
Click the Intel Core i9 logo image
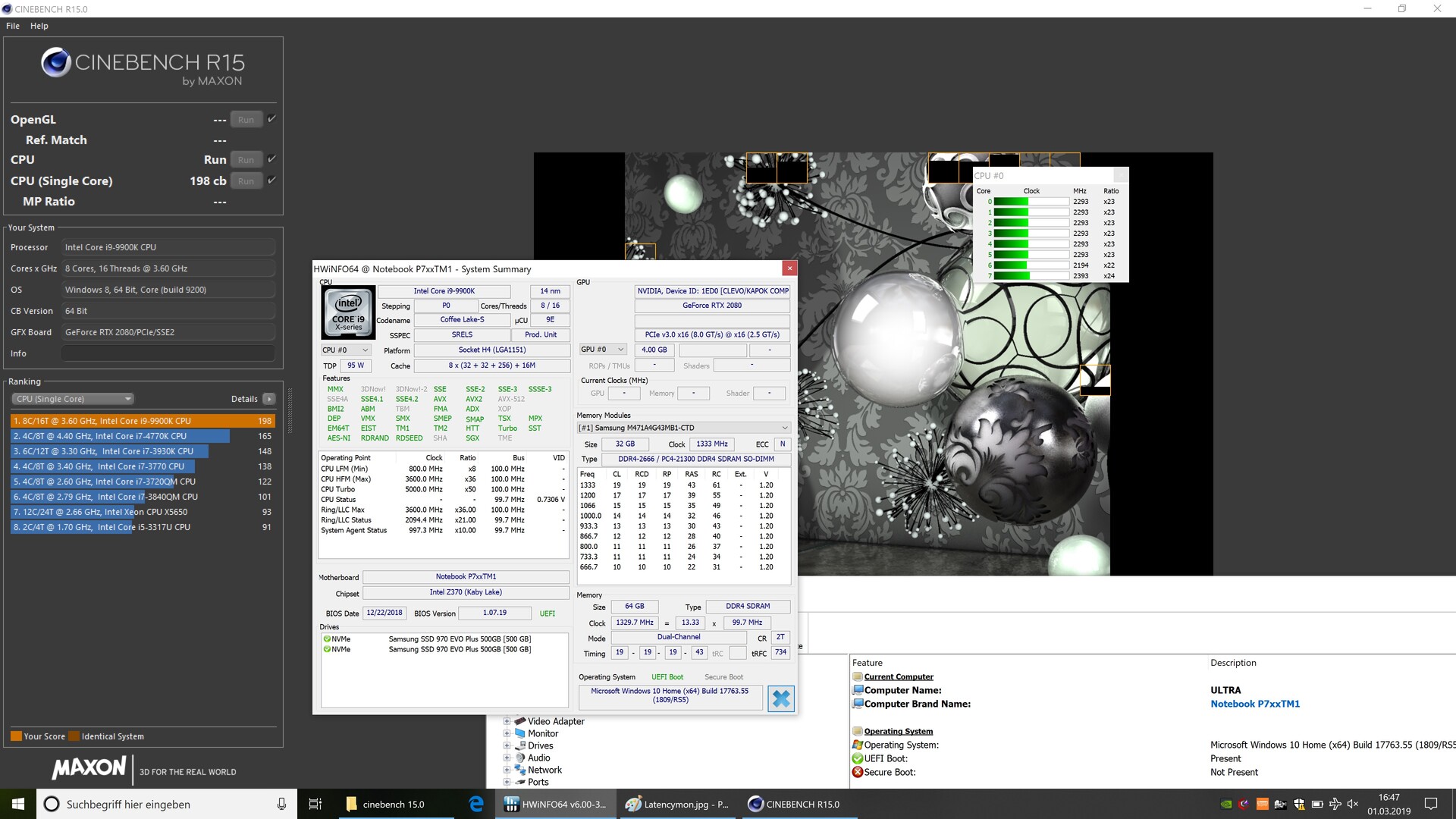click(348, 312)
